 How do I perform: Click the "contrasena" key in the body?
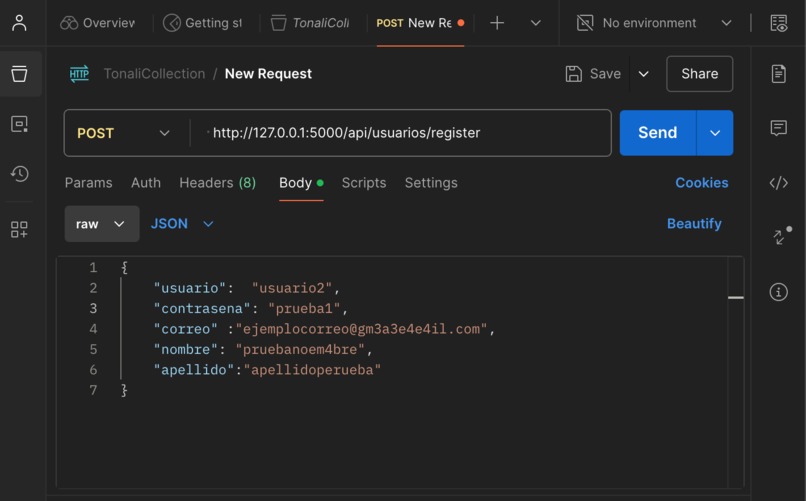(x=202, y=309)
